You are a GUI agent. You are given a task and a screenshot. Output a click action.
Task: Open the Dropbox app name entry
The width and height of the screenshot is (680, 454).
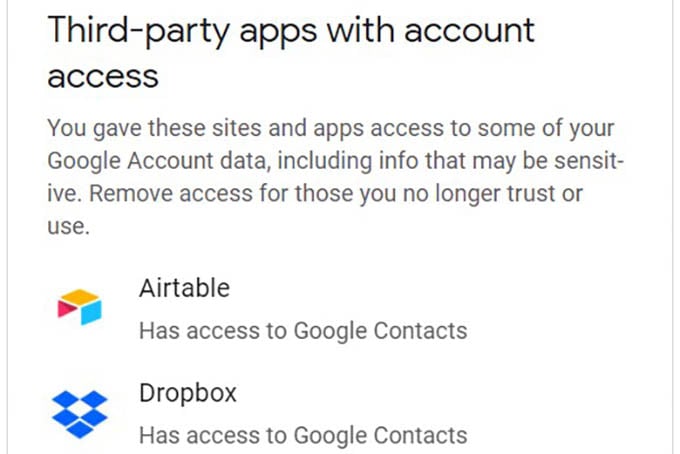(x=188, y=393)
